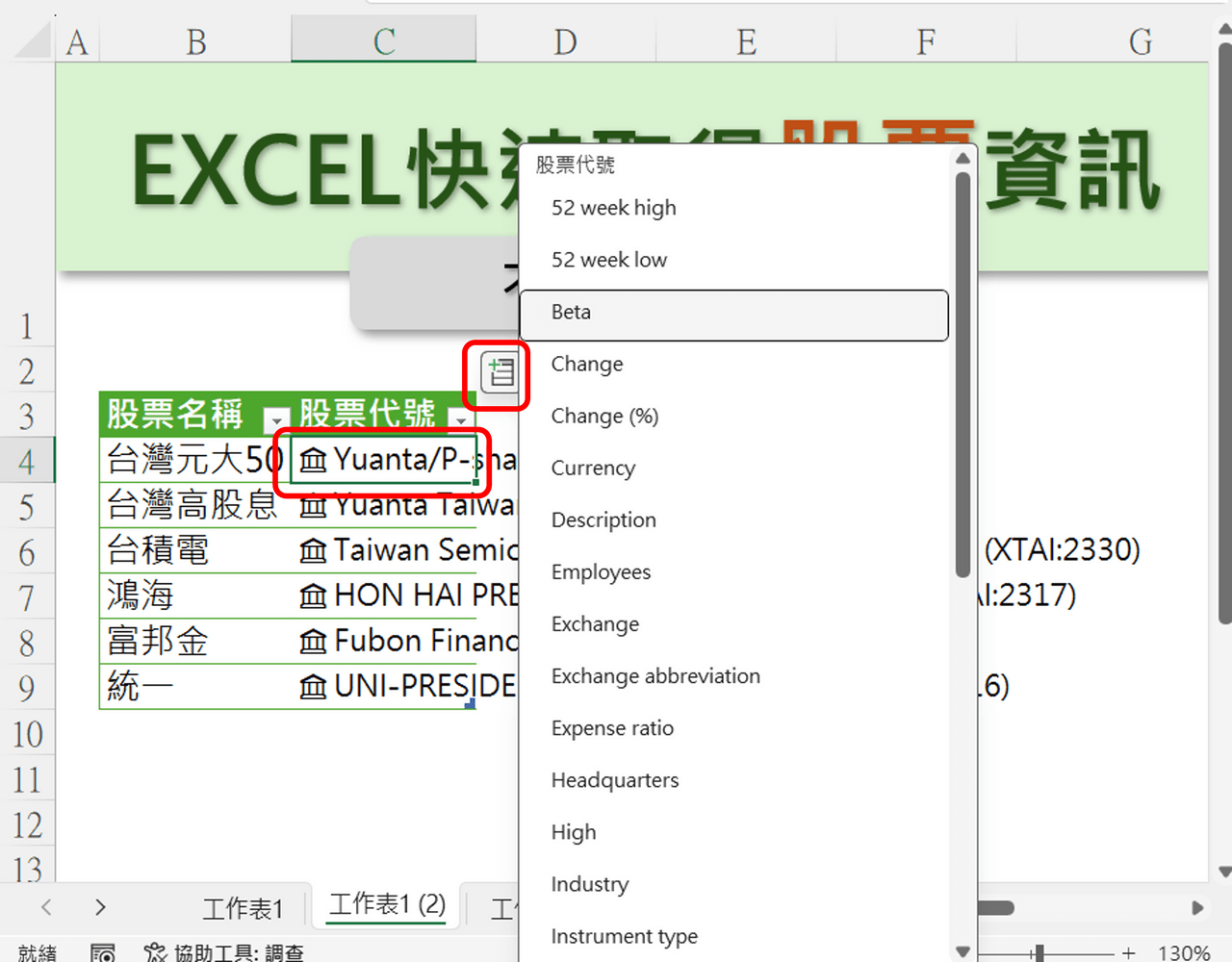1232x962 pixels.
Task: Click the 富邦金 cell
Action: (x=195, y=642)
